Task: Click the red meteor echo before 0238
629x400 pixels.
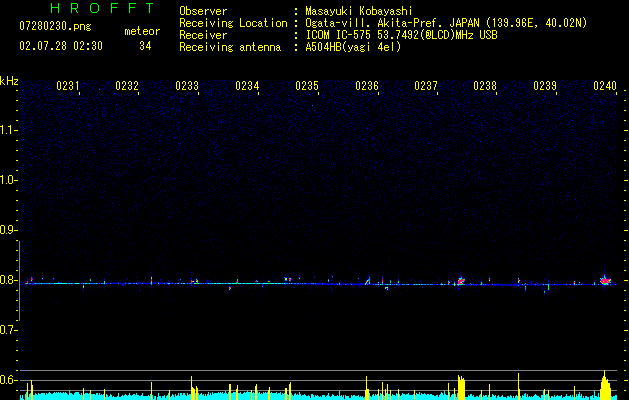Action: click(461, 281)
